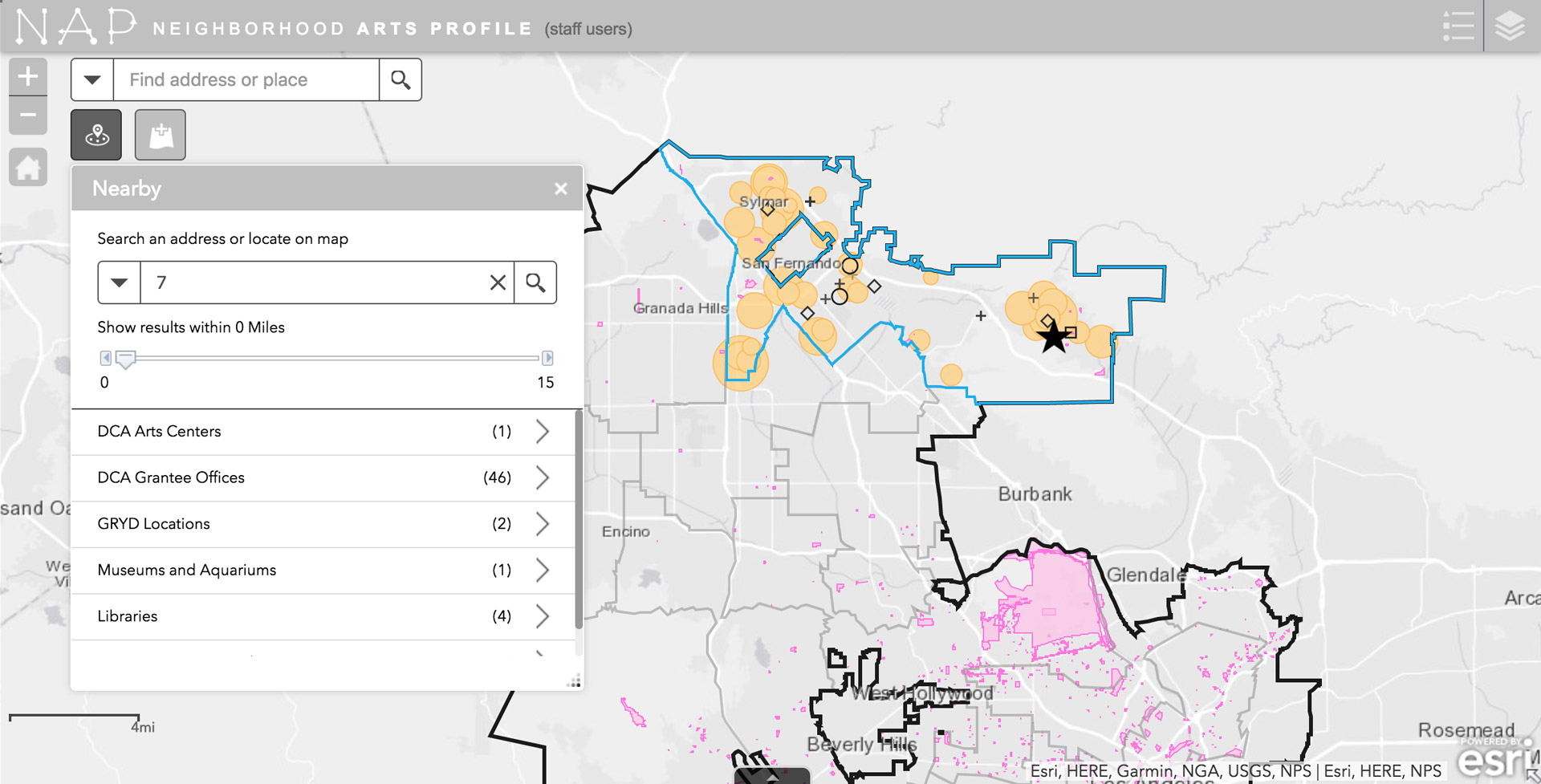Open the legend list icon in header
The width and height of the screenshot is (1541, 784).
[1458, 26]
